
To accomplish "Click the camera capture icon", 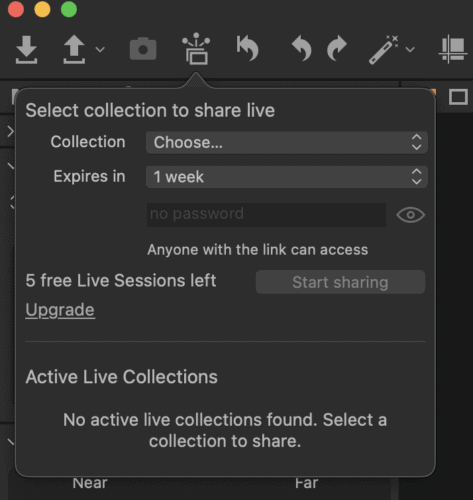I will tap(143, 49).
